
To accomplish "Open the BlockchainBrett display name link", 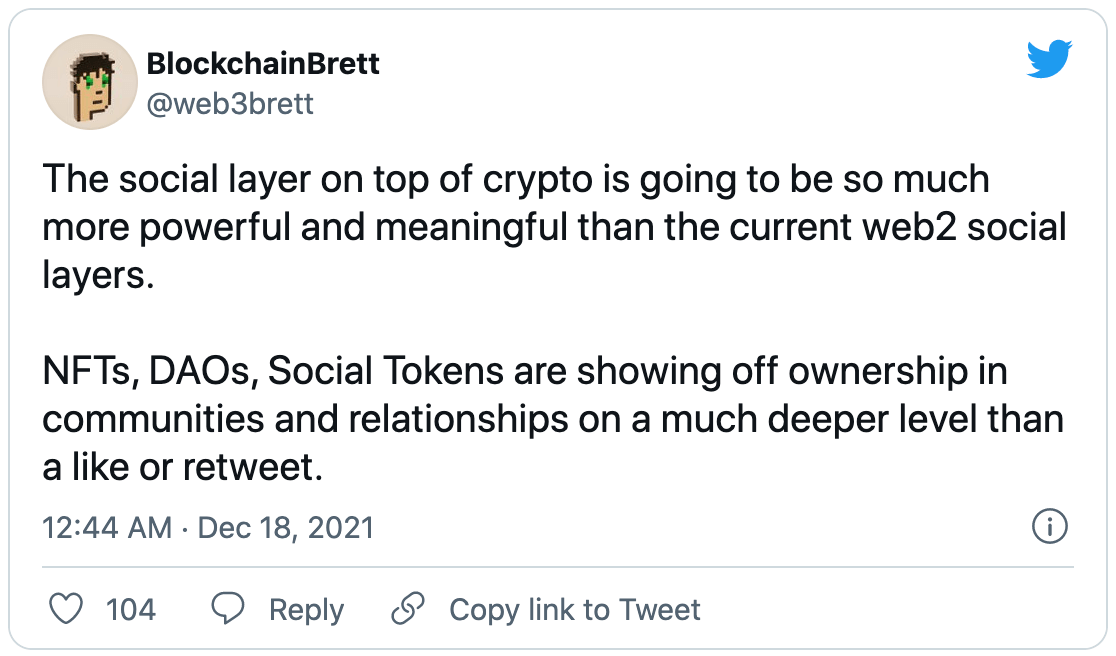I will pyautogui.click(x=263, y=65).
